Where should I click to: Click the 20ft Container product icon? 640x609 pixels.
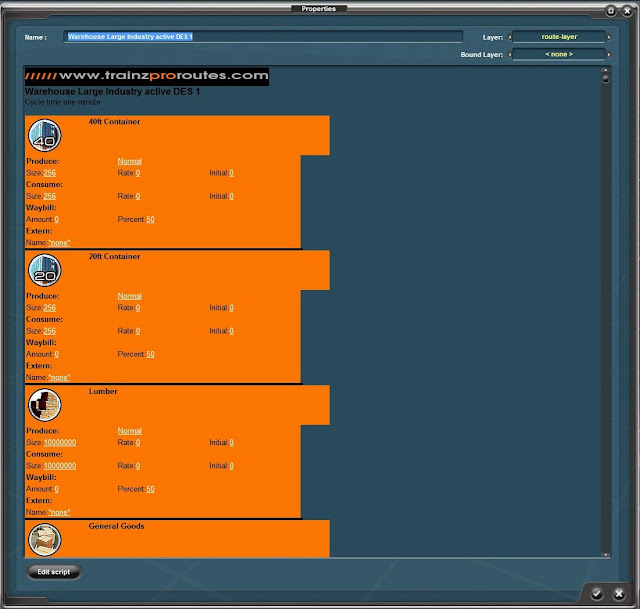click(x=44, y=270)
